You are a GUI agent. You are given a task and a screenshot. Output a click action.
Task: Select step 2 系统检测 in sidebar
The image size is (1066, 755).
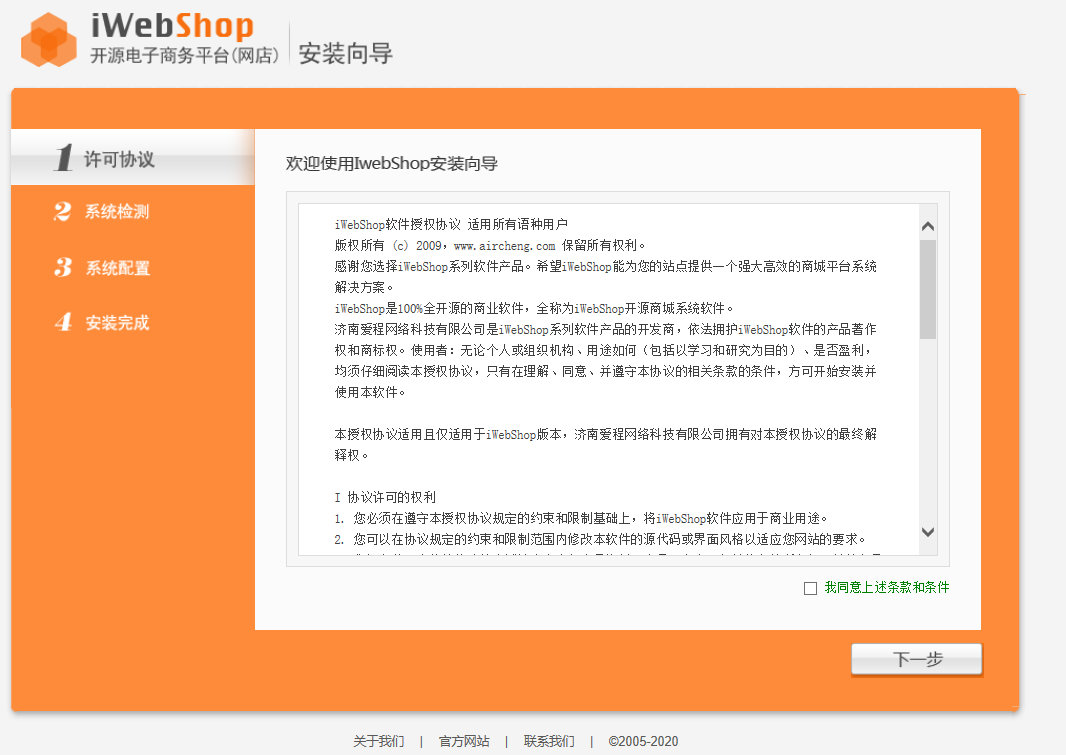coord(102,211)
